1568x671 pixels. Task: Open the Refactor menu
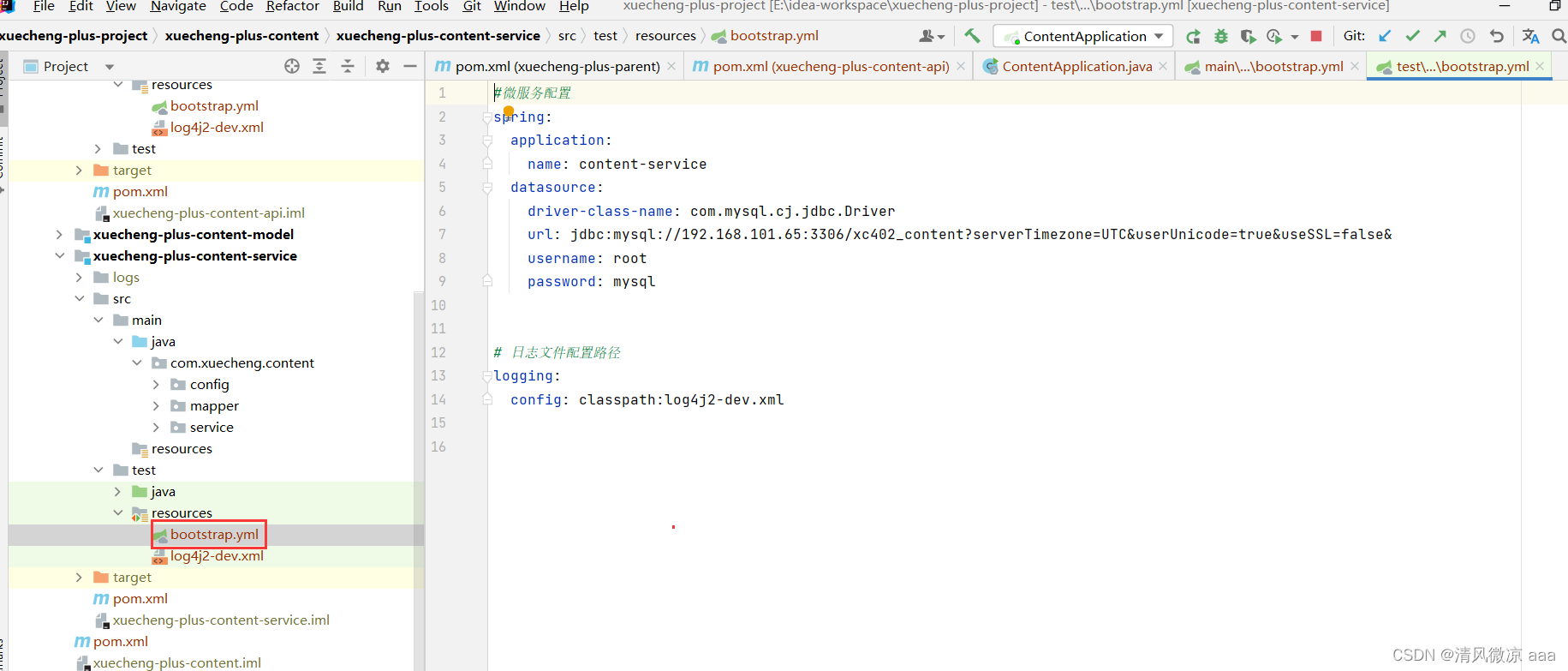293,6
